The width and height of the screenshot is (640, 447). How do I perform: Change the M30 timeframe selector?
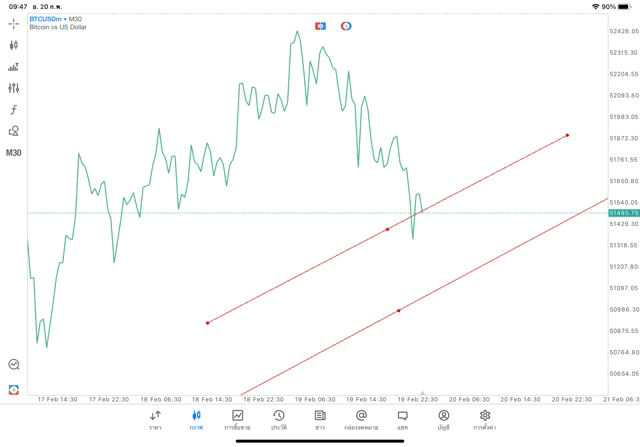[14, 153]
